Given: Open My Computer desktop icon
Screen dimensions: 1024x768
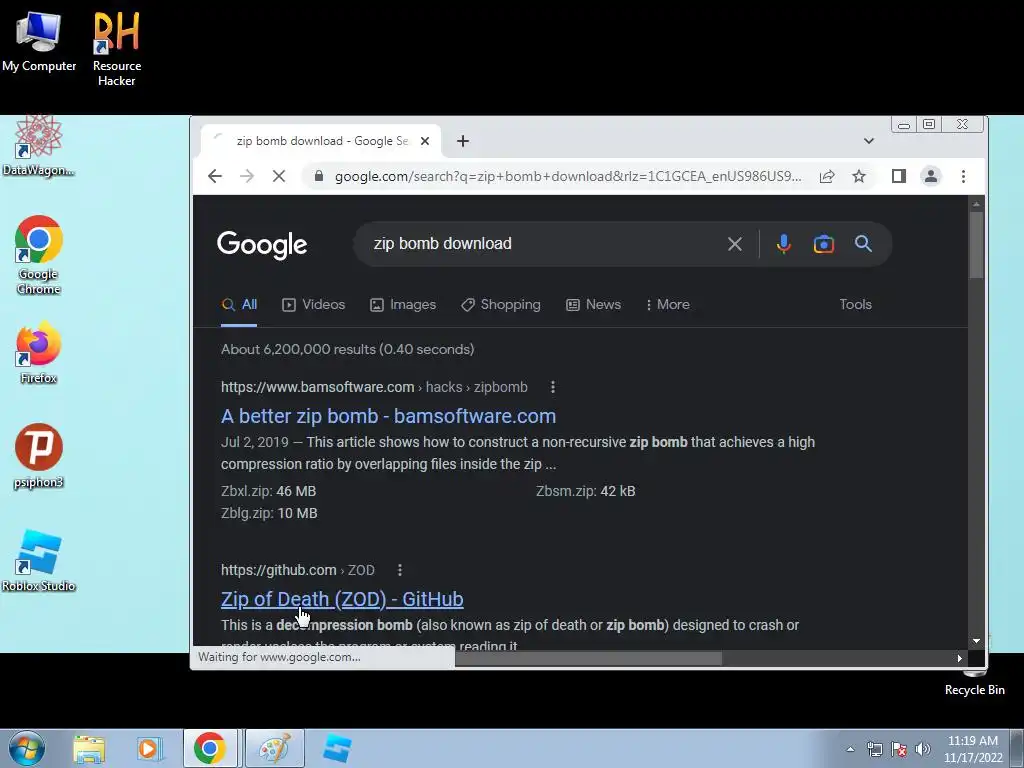Looking at the screenshot, I should pyautogui.click(x=39, y=42).
